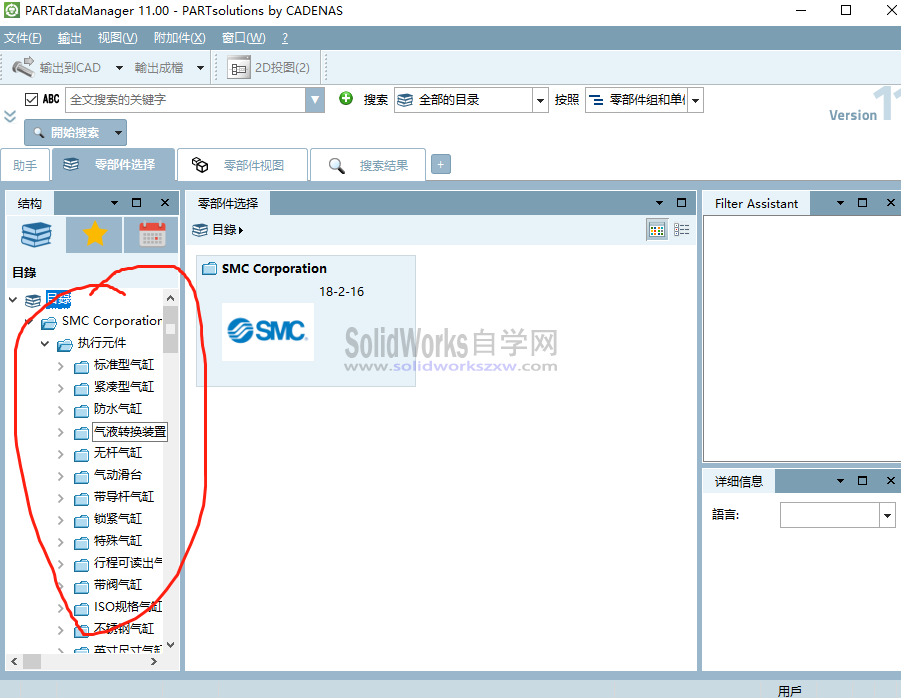Click the 输出到CAD export icon
Image resolution: width=901 pixels, height=698 pixels.
pos(24,67)
